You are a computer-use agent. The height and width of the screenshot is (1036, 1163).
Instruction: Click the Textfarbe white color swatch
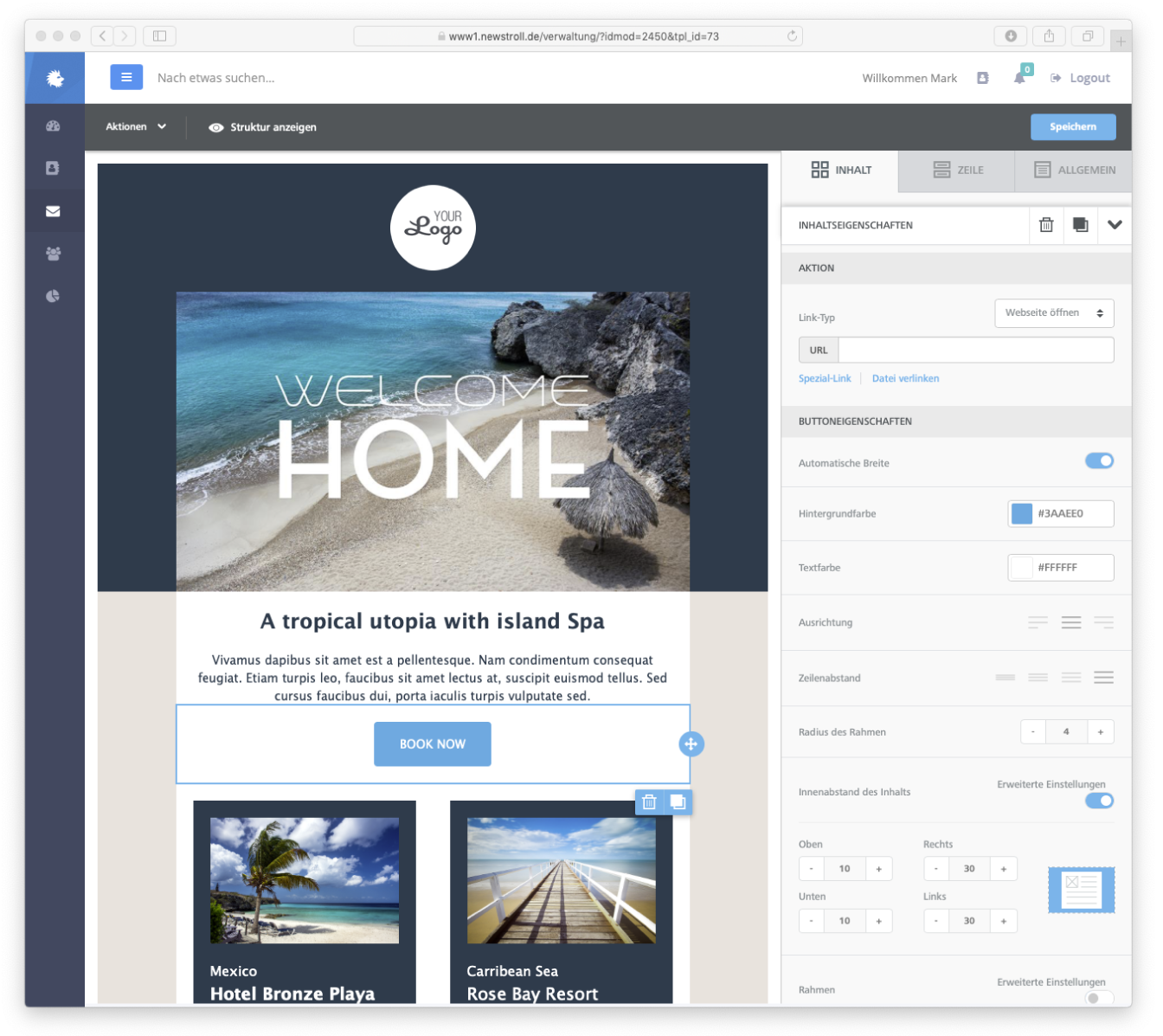(x=1022, y=568)
